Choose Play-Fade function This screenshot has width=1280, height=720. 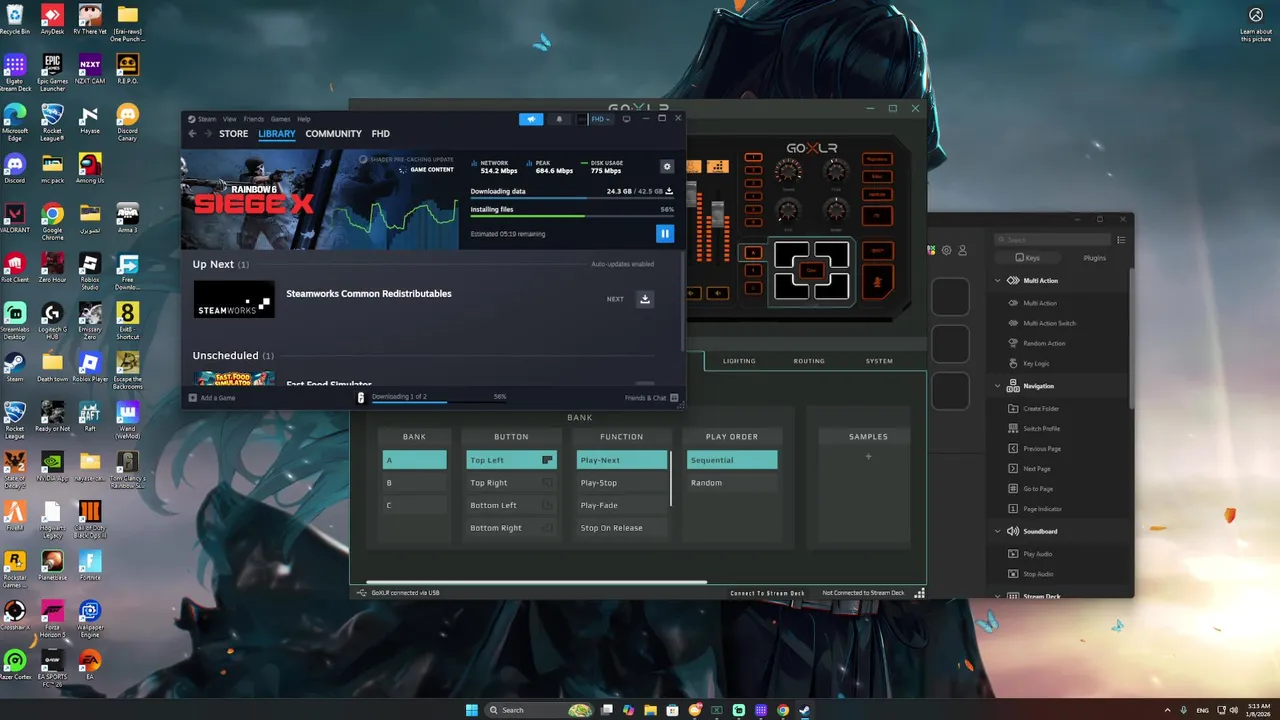pos(621,505)
